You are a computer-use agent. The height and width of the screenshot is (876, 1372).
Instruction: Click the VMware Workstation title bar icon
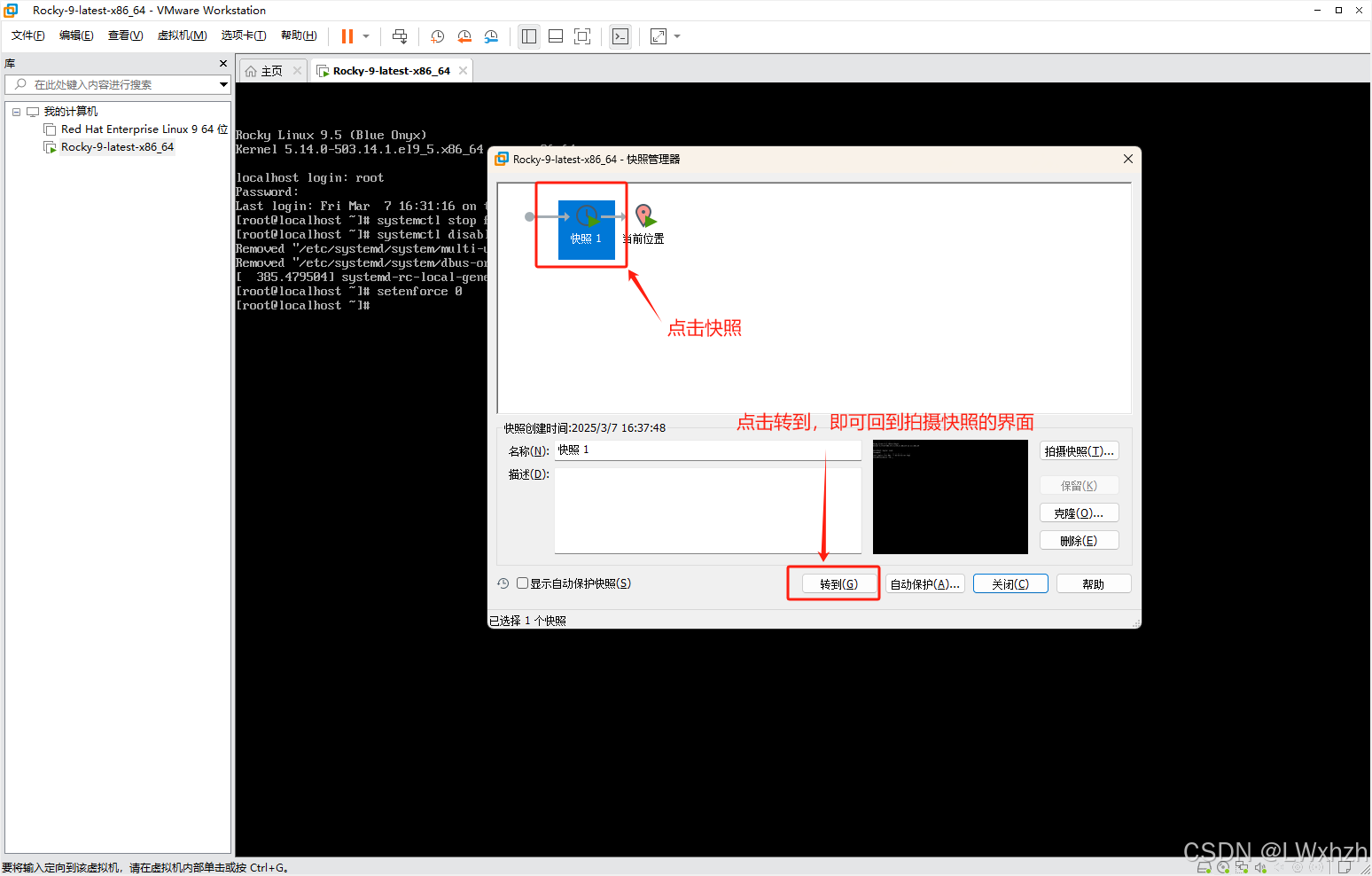click(x=11, y=11)
